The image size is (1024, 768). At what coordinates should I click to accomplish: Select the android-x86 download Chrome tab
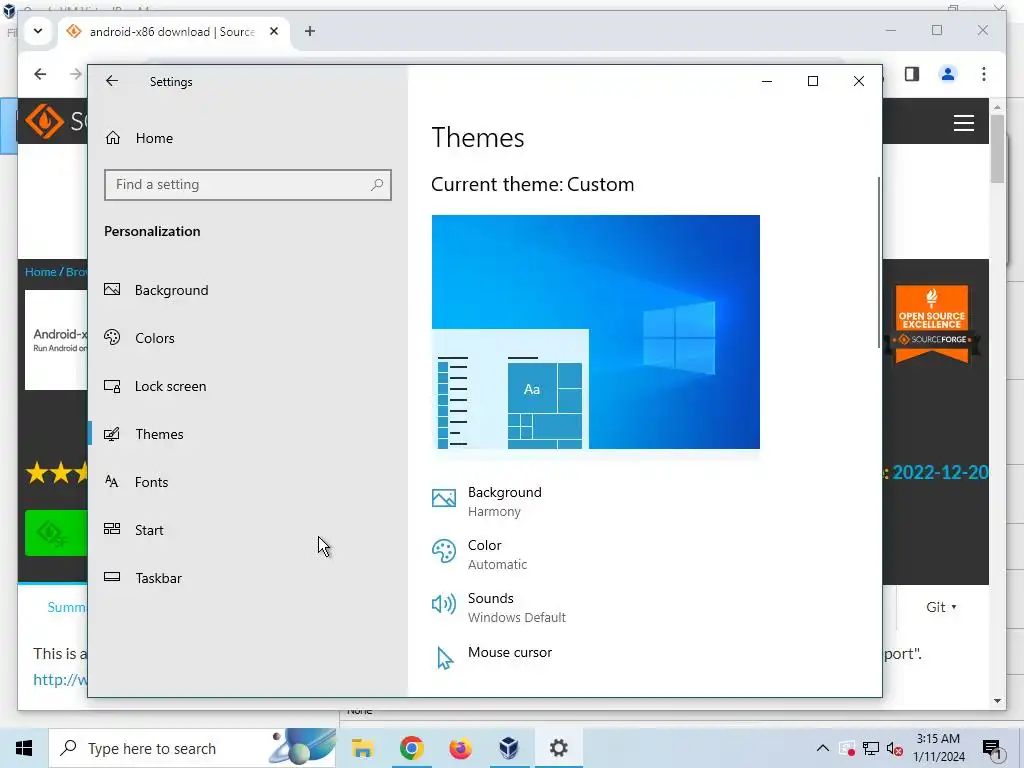(x=171, y=31)
